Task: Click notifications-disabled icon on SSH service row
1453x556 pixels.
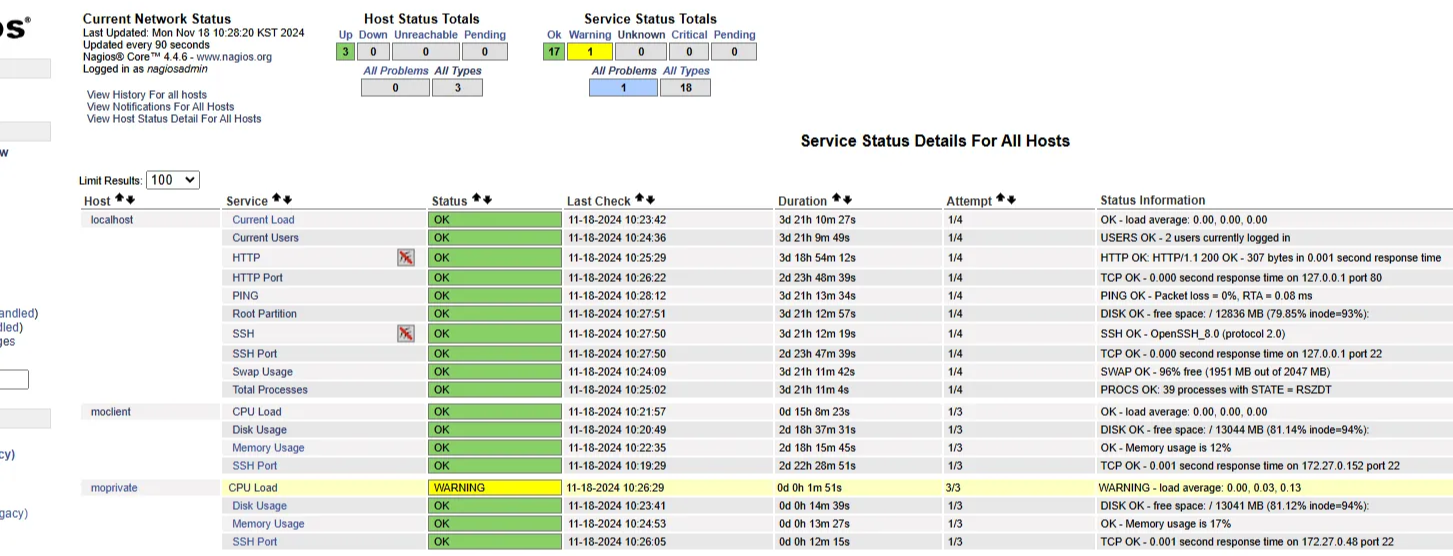Action: point(405,334)
